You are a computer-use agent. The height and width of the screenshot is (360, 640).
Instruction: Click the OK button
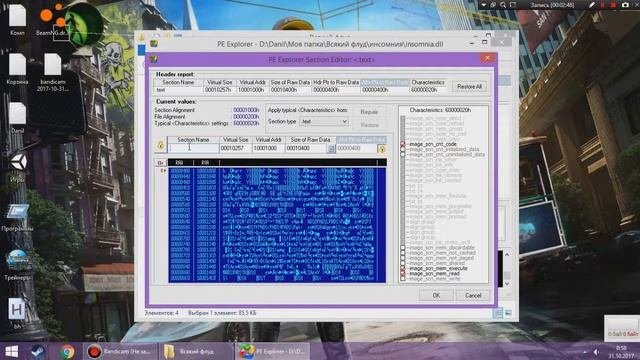pos(436,295)
